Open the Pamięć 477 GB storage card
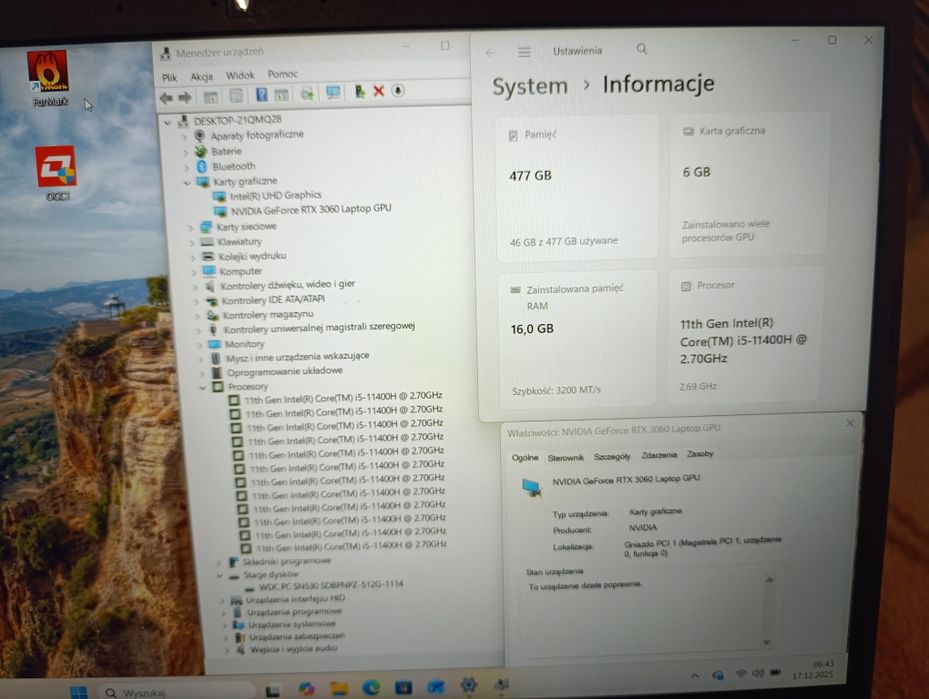This screenshot has height=699, width=929. [576, 187]
